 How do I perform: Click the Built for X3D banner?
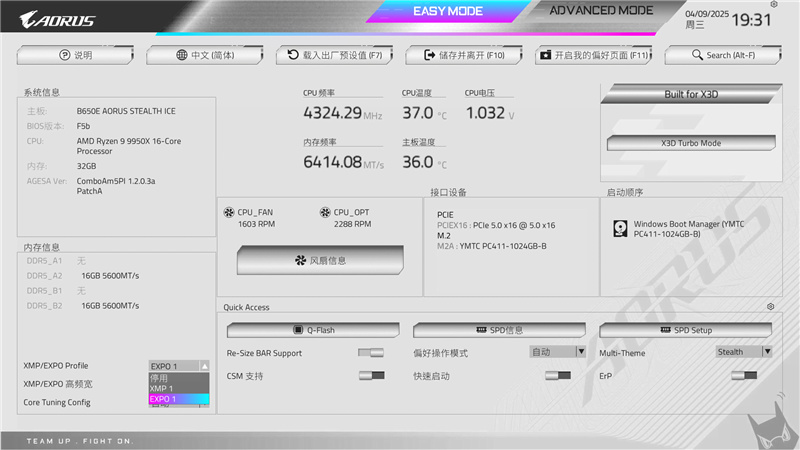691,94
